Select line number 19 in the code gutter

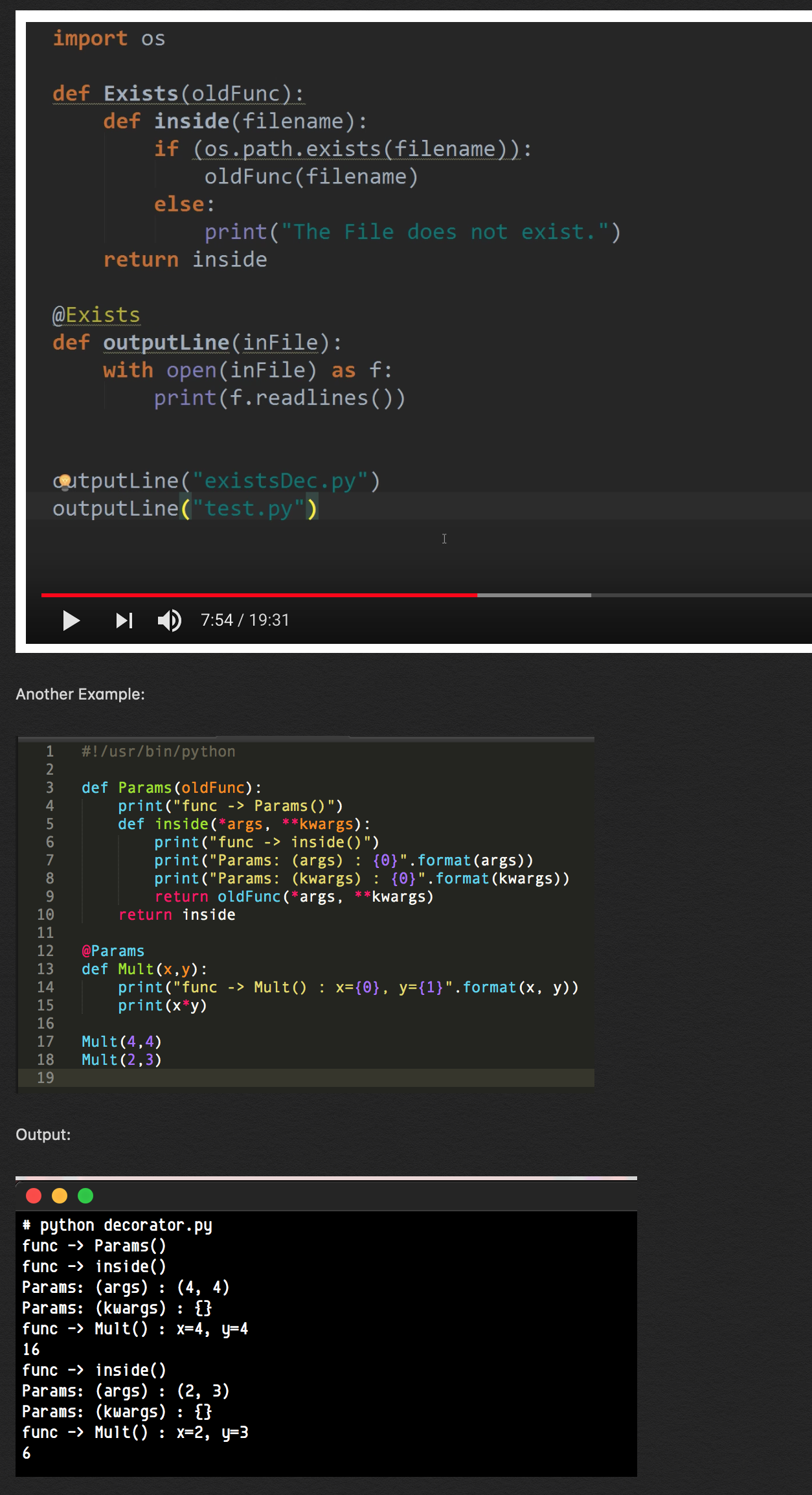(45, 1078)
